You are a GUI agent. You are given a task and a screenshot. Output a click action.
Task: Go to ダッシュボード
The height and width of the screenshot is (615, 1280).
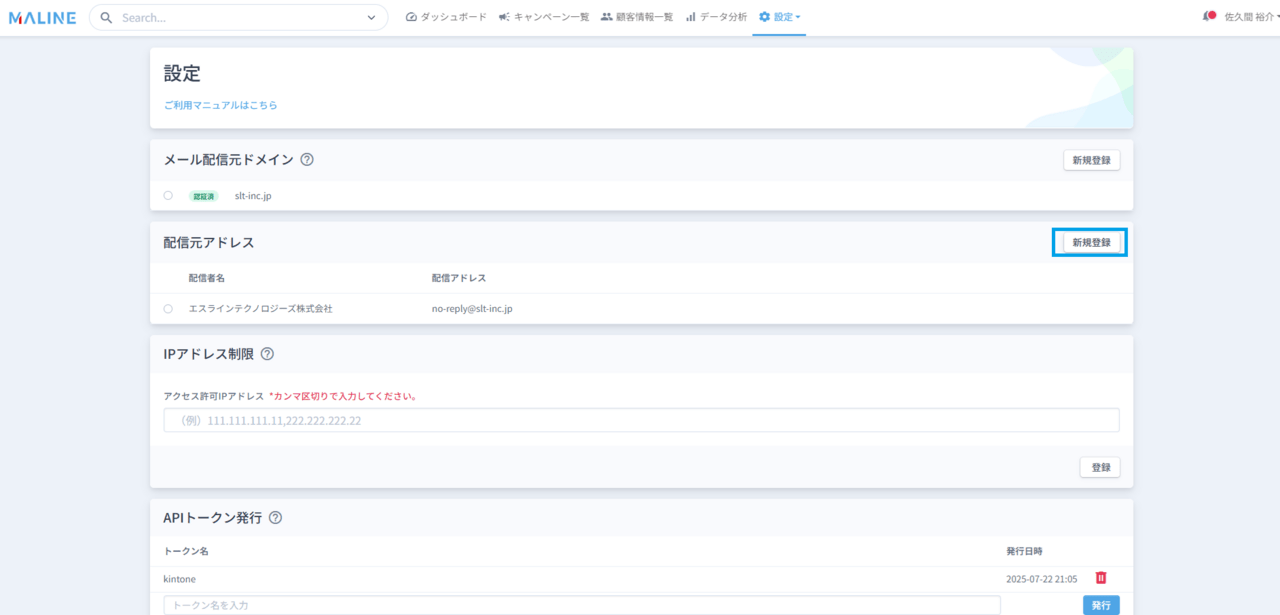click(x=447, y=17)
